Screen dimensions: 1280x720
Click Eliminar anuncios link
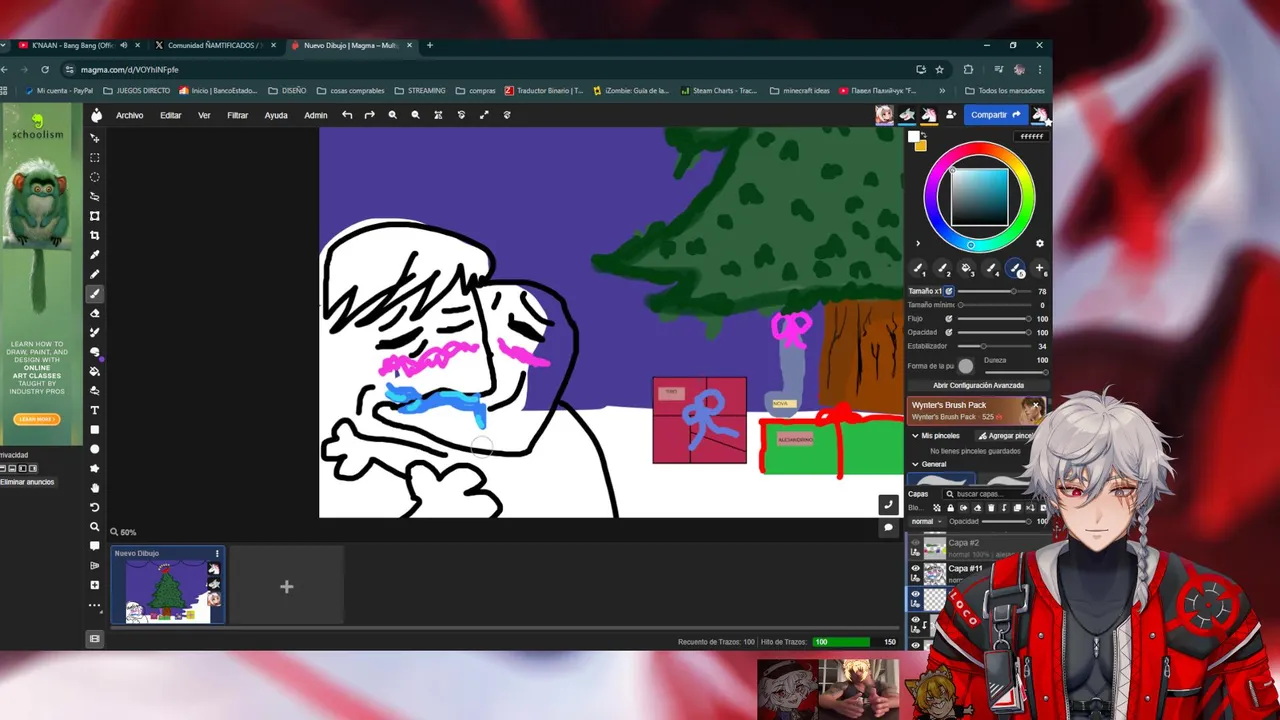coord(27,482)
